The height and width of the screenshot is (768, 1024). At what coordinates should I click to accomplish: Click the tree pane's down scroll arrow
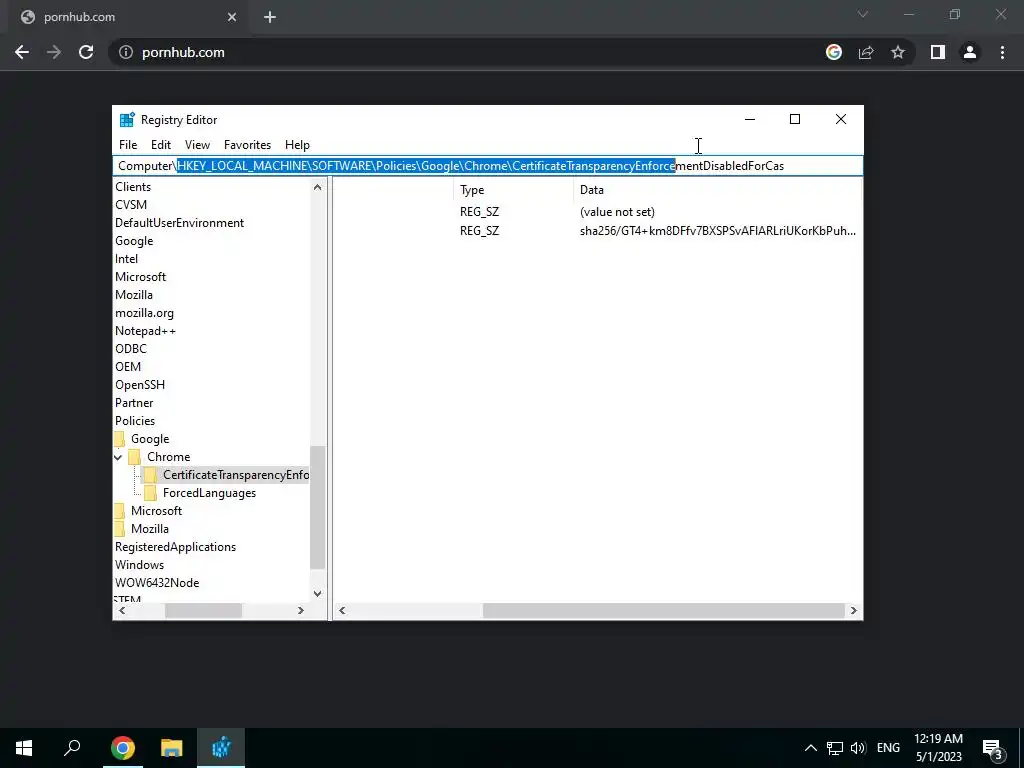[317, 593]
